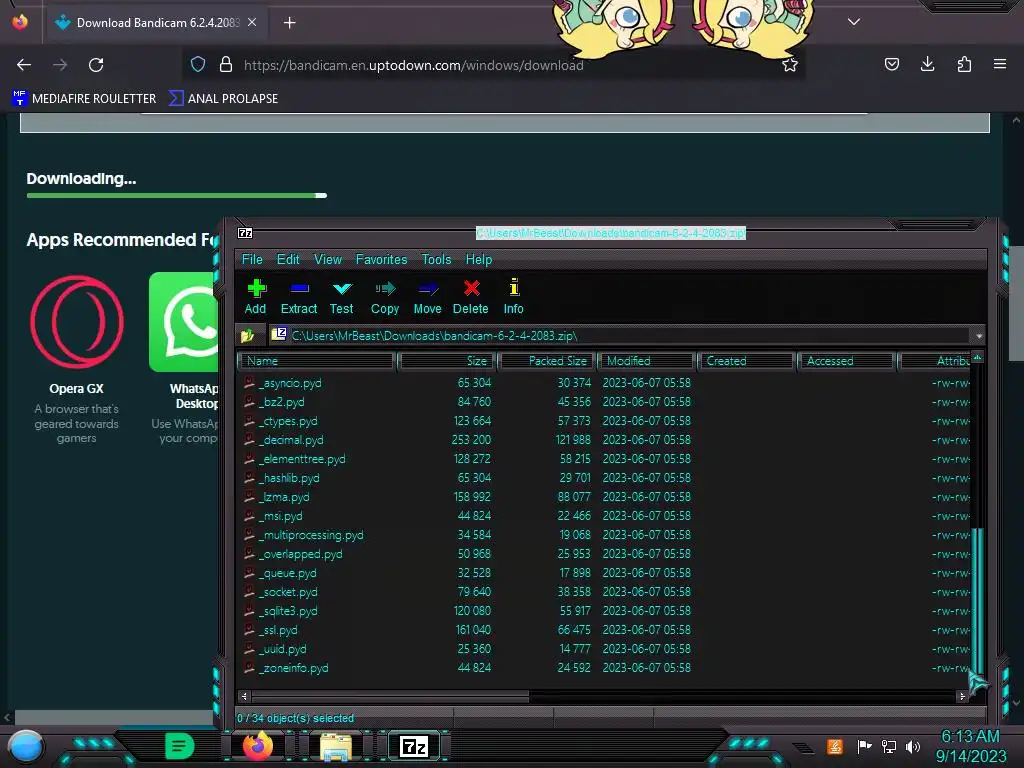Image resolution: width=1024 pixels, height=768 pixels.
Task: View site security lock info
Action: (226, 64)
